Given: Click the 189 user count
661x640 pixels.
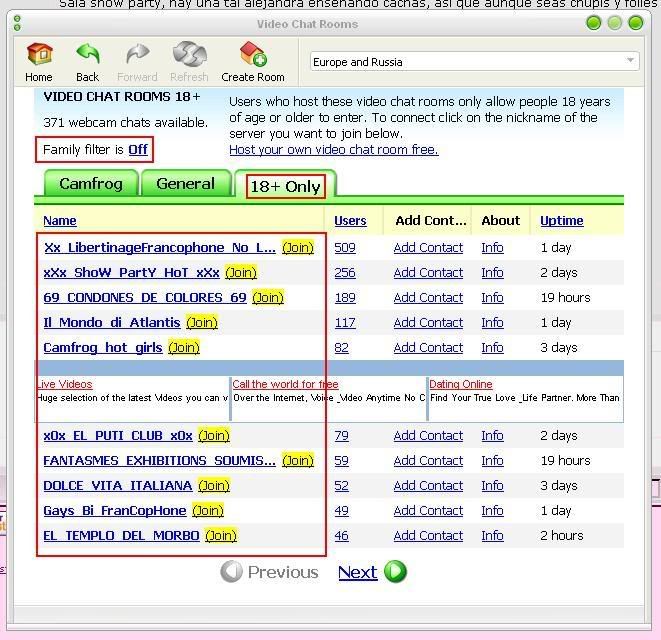Looking at the screenshot, I should (345, 297).
